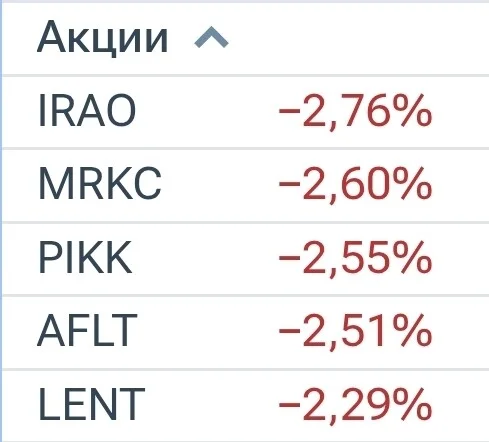
Task: Open the MRKC ticker
Action: [100, 184]
